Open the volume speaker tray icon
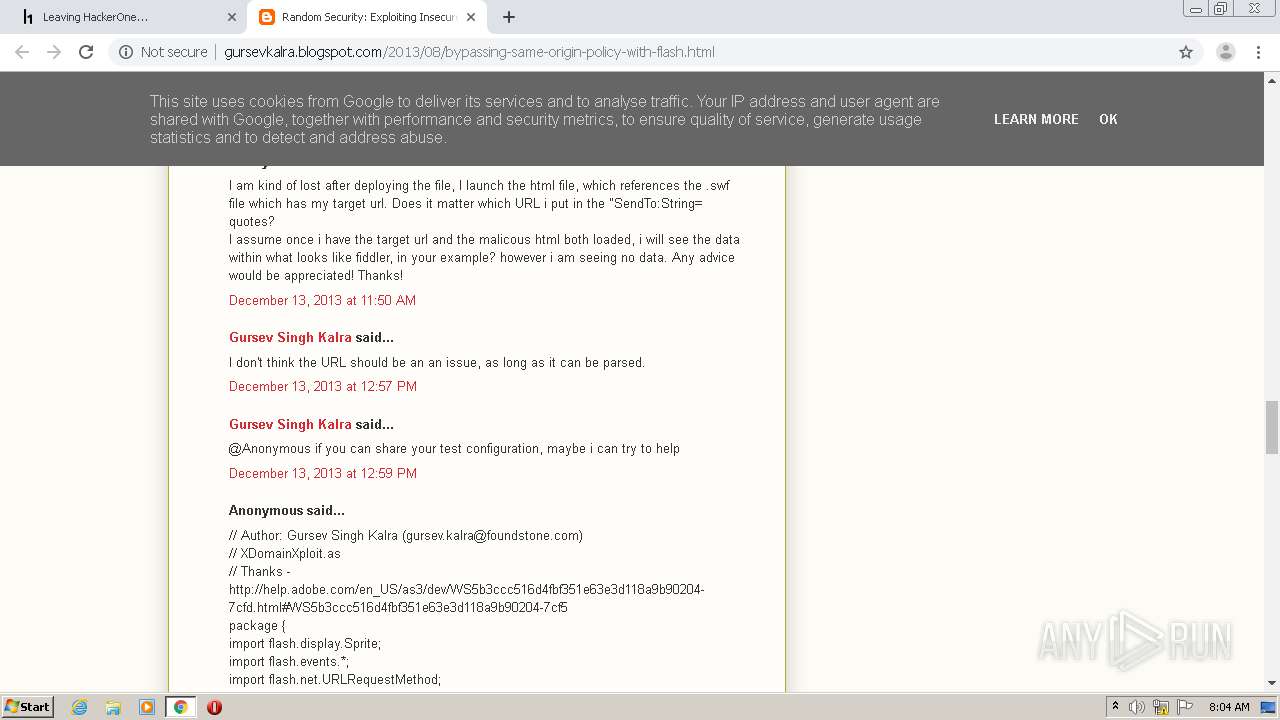The height and width of the screenshot is (720, 1280). [1137, 707]
